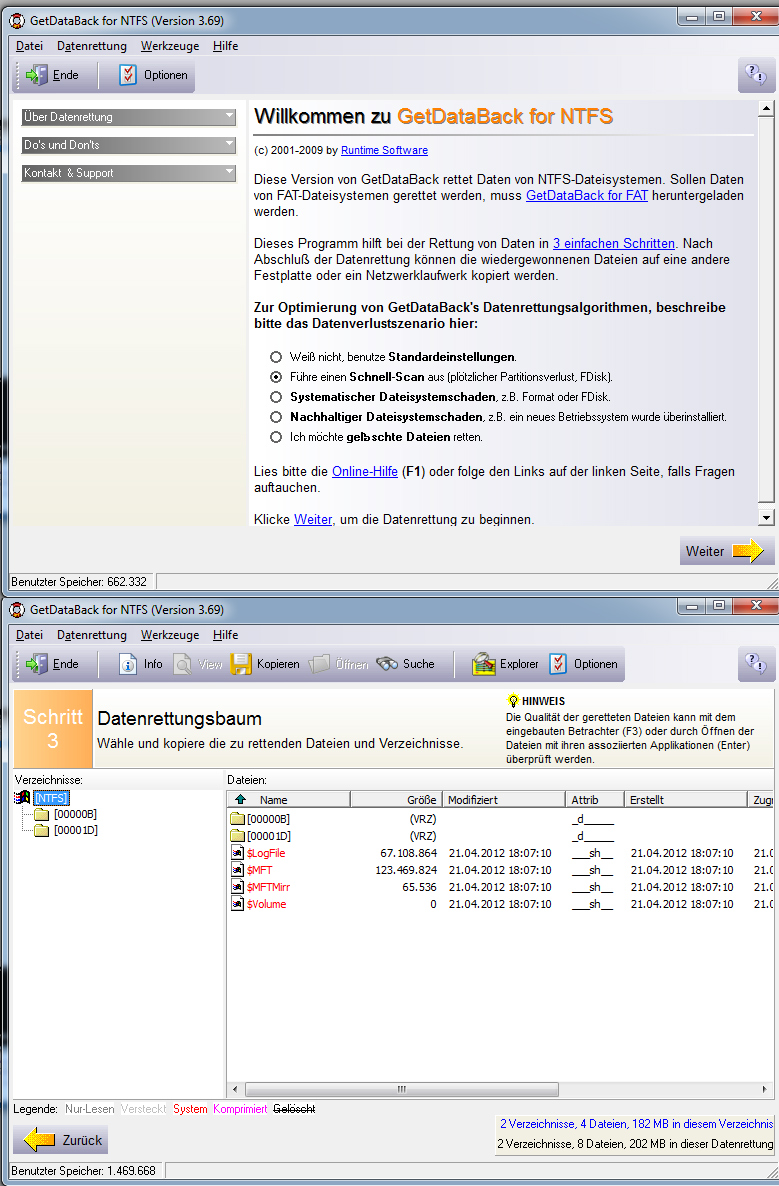Click the Info toolbar icon
This screenshot has height=1186, width=779.
[x=128, y=664]
